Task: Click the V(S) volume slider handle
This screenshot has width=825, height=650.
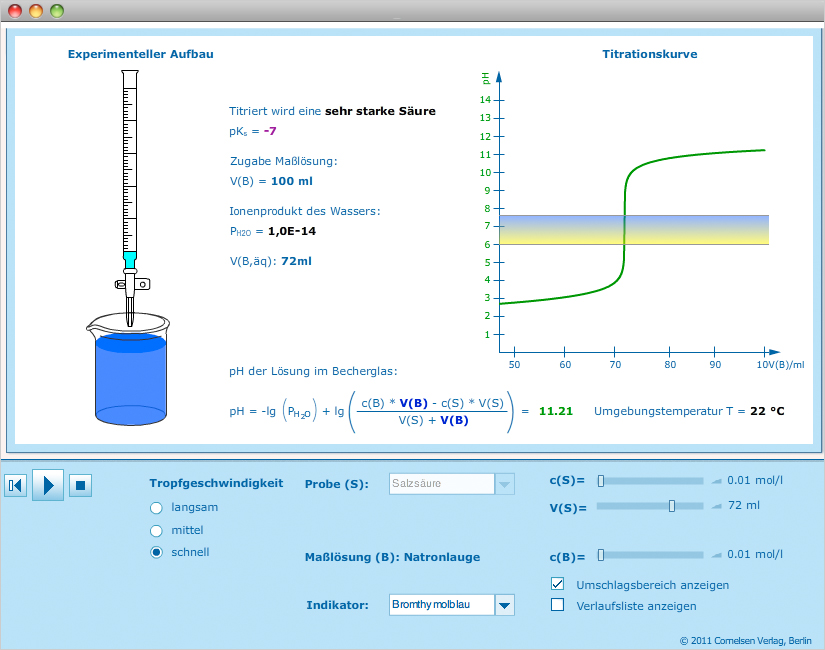Action: click(x=672, y=506)
